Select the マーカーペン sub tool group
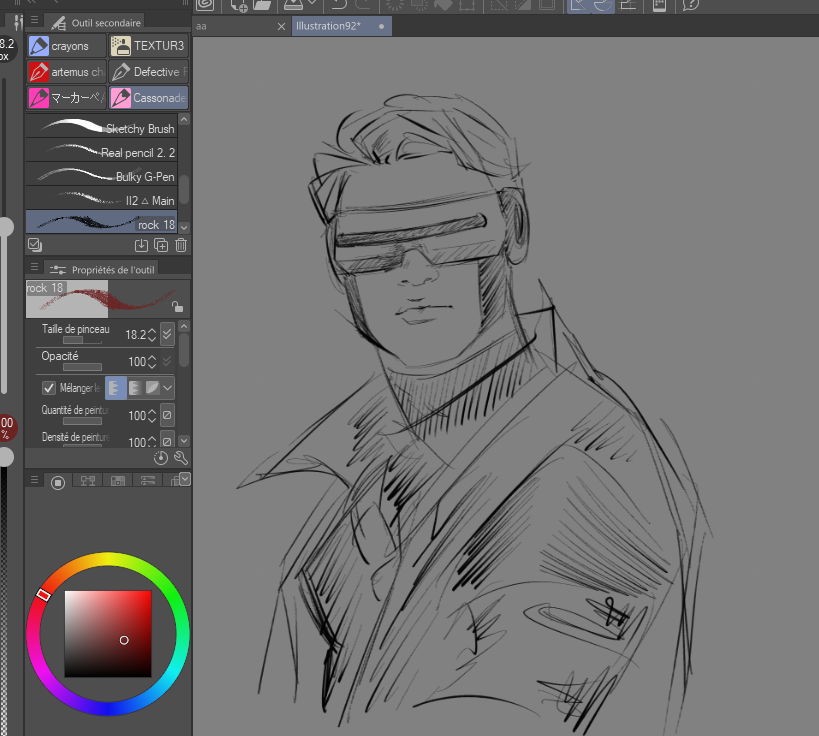The width and height of the screenshot is (819, 736). click(x=66, y=98)
